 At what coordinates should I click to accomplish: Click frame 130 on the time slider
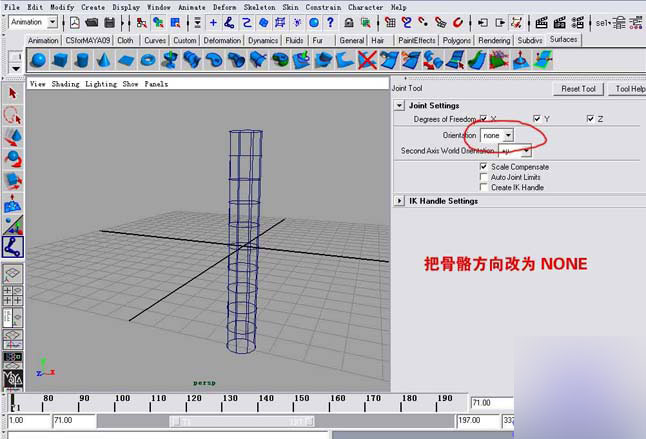pyautogui.click(x=230, y=398)
